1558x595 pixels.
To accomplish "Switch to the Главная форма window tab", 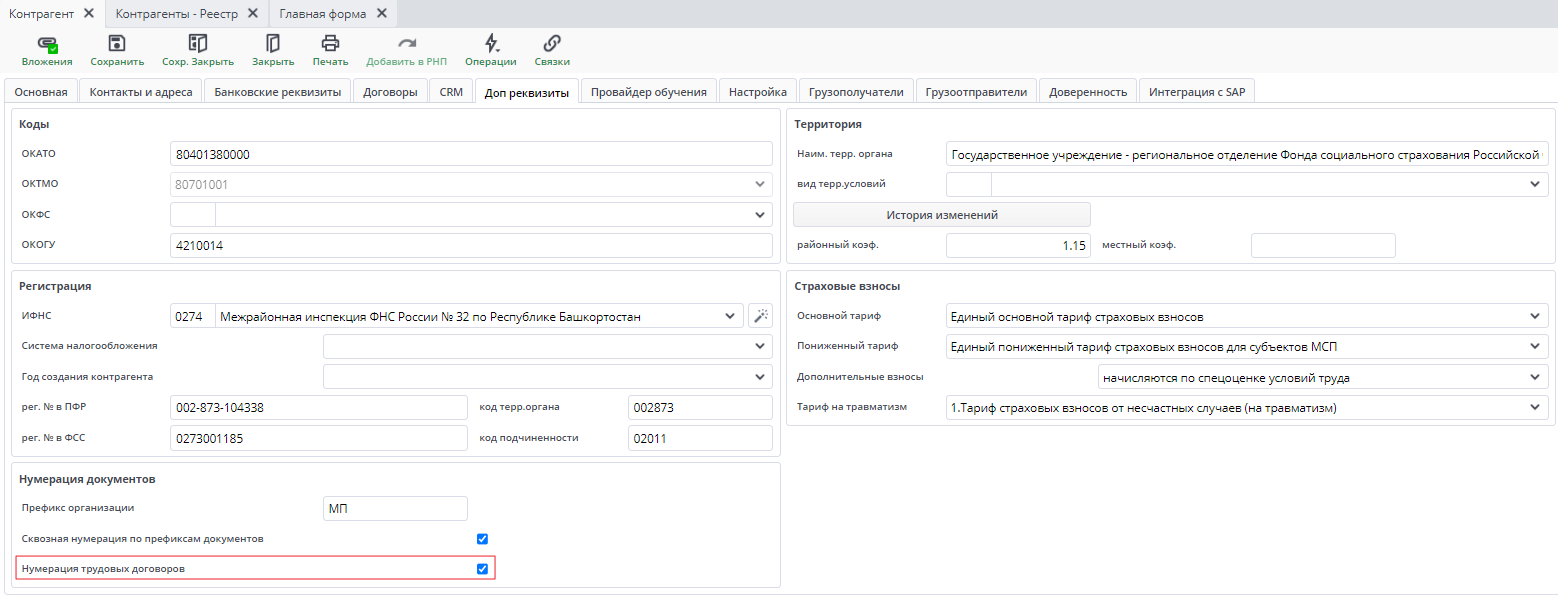I will [322, 13].
